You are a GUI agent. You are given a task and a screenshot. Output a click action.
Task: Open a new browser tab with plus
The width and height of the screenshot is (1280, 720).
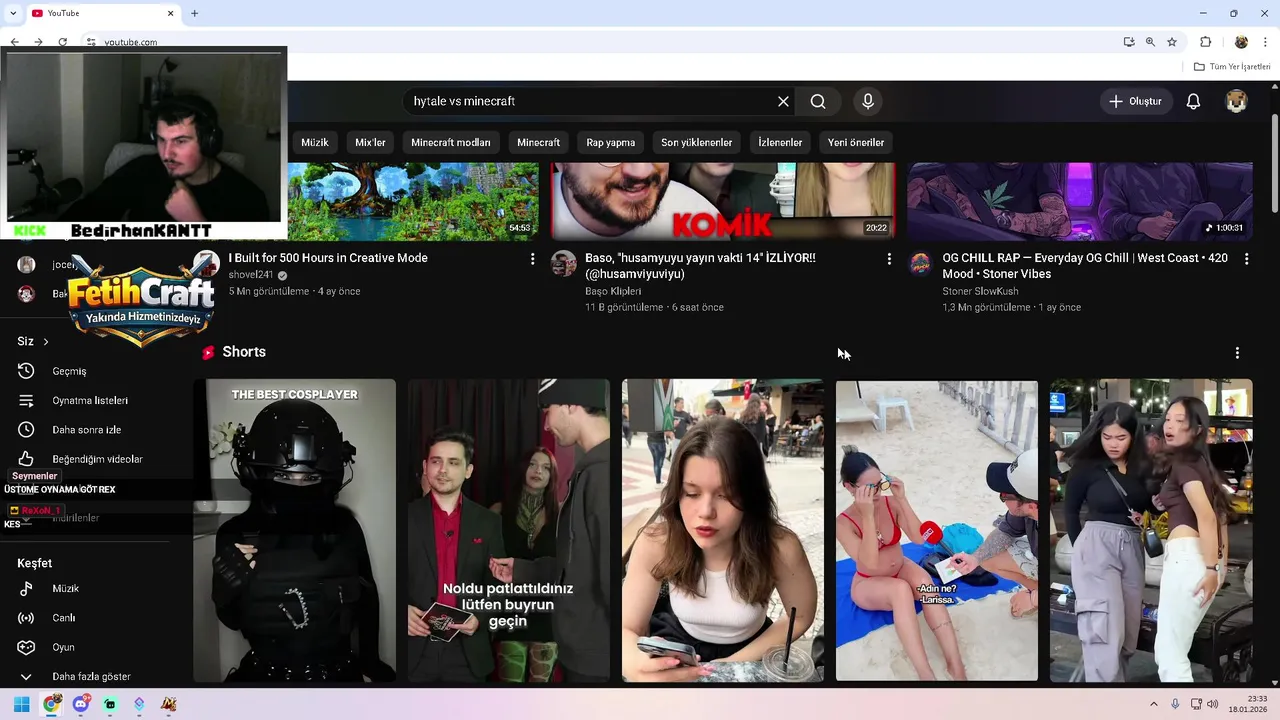click(194, 13)
